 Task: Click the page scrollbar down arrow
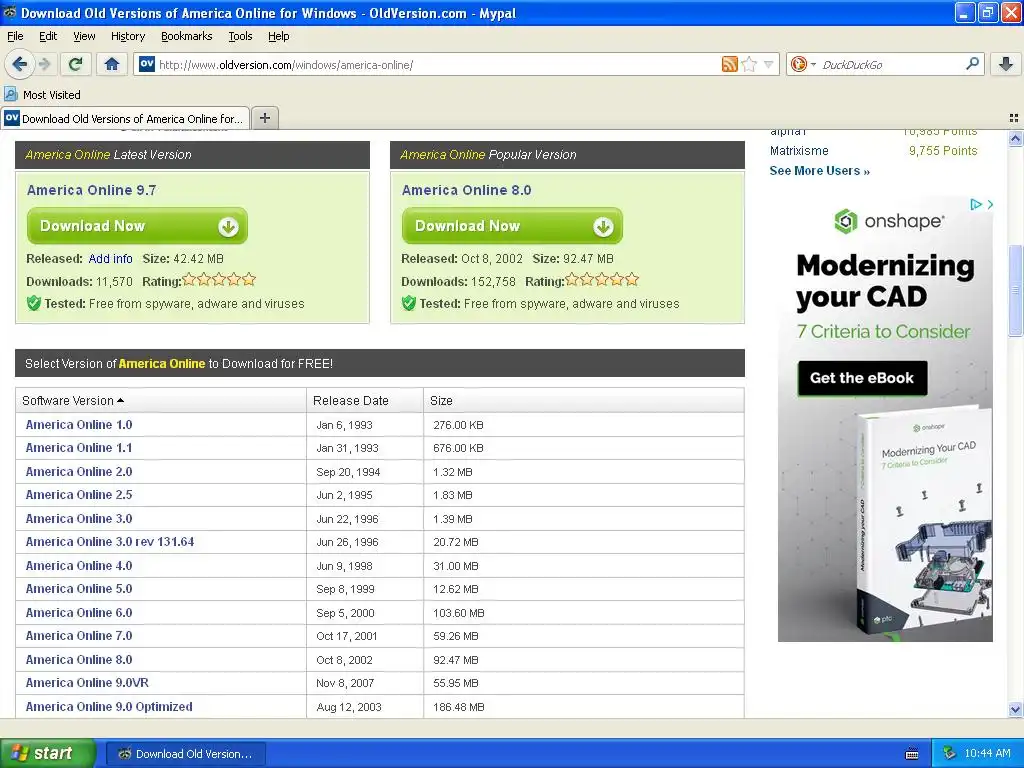coord(1016,710)
